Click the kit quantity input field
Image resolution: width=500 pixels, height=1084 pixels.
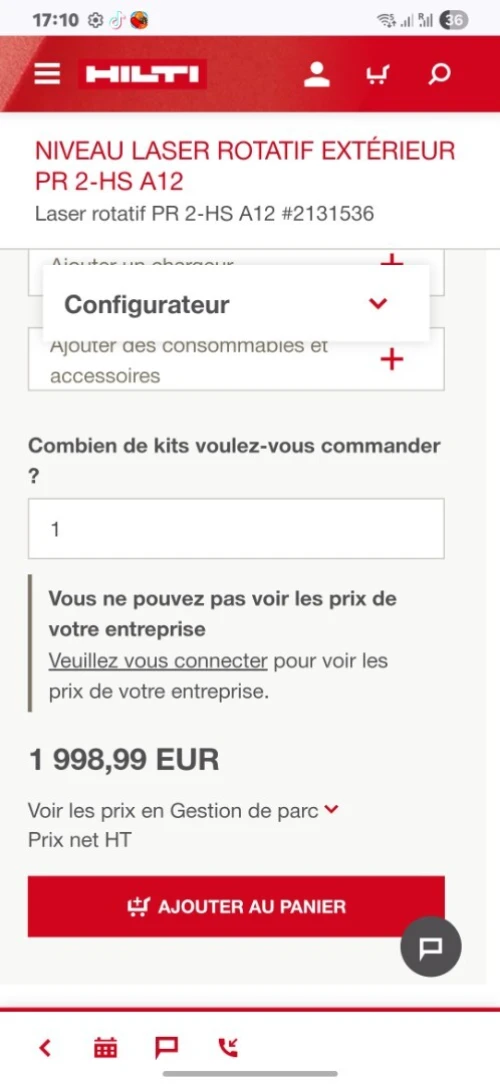pyautogui.click(x=236, y=528)
